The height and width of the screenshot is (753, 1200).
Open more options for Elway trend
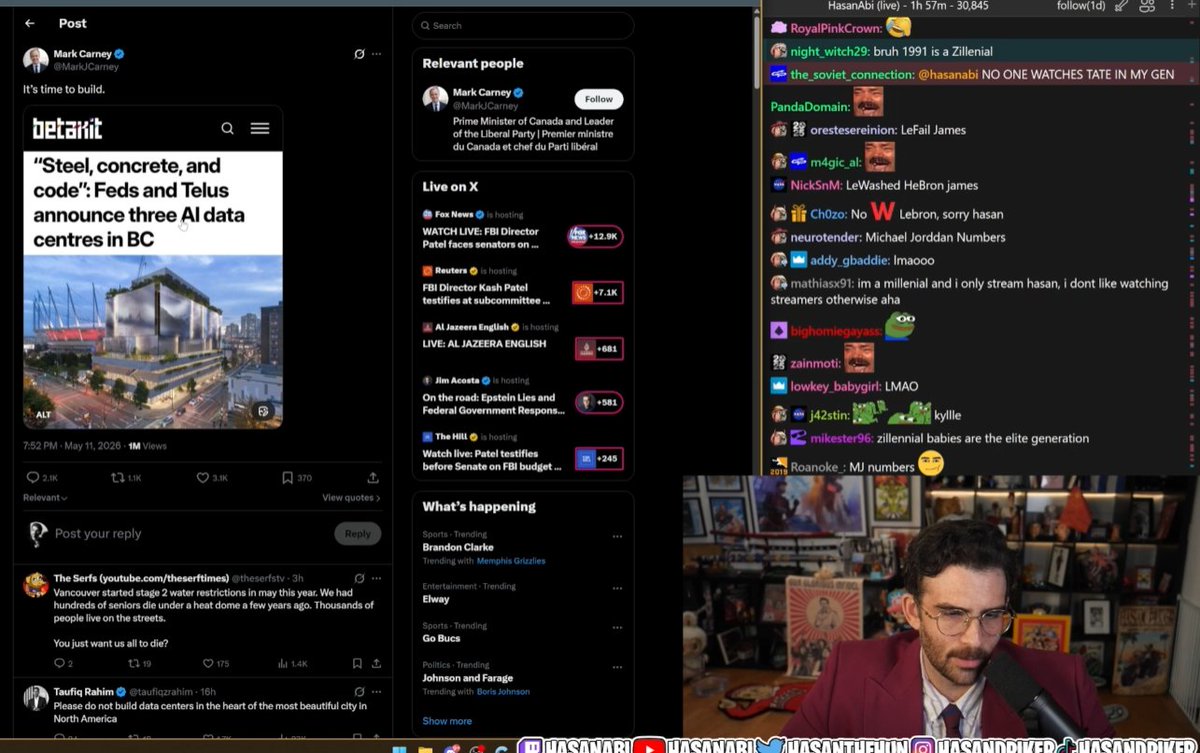click(x=617, y=587)
